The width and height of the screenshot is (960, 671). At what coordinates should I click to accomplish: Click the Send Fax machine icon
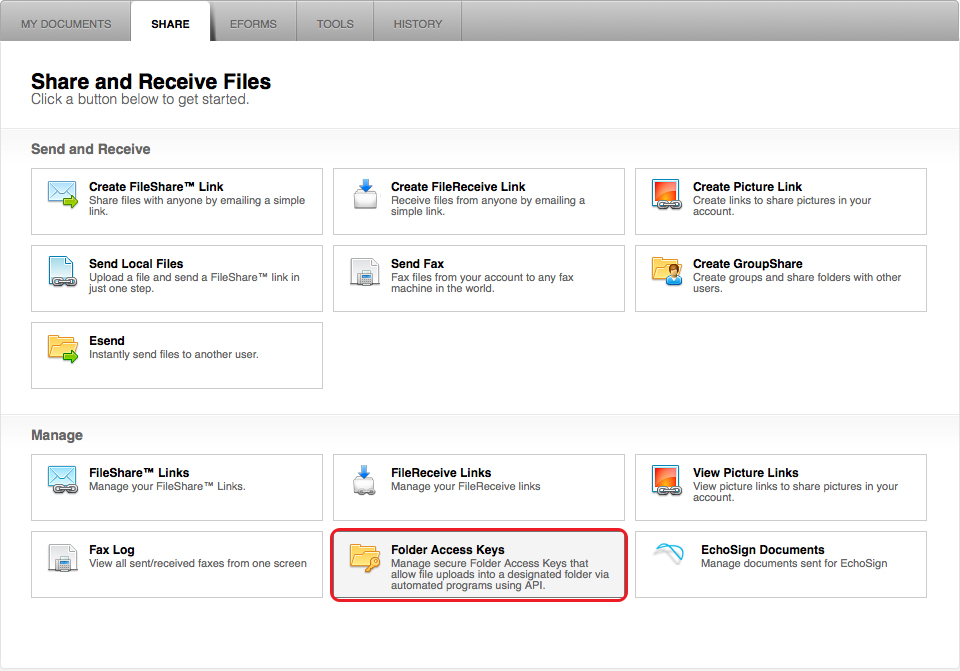366,272
